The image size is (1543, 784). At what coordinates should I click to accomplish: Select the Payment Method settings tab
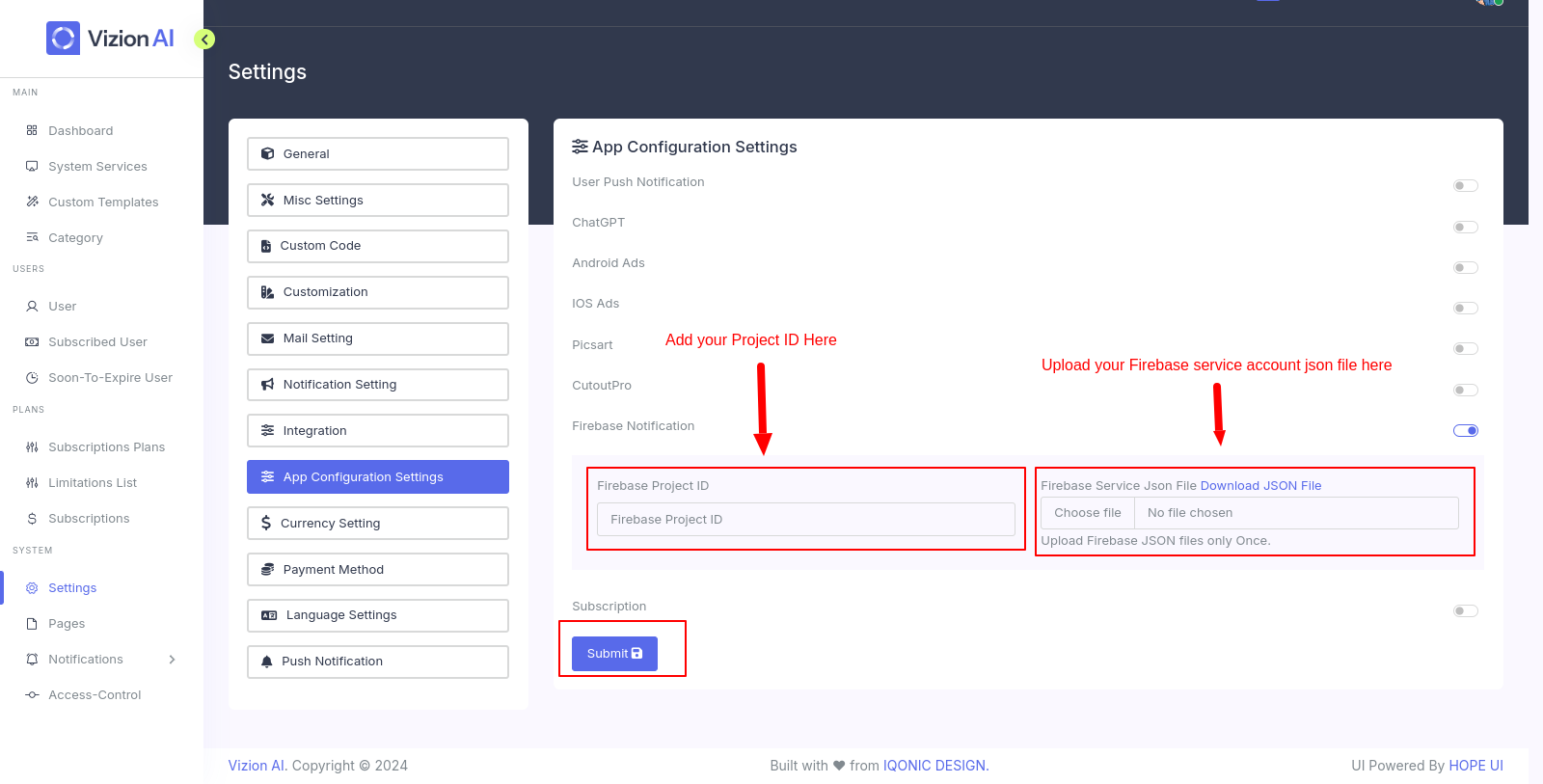coord(377,570)
